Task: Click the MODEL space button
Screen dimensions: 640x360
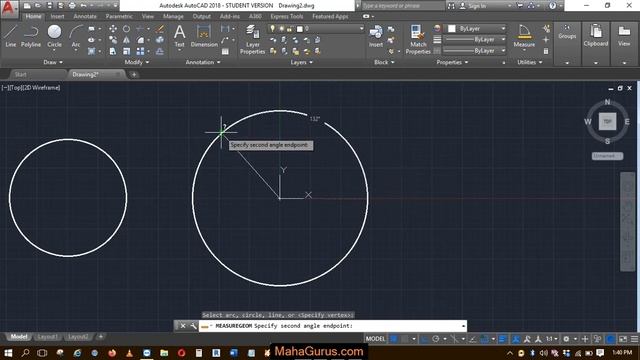Action: [375, 339]
